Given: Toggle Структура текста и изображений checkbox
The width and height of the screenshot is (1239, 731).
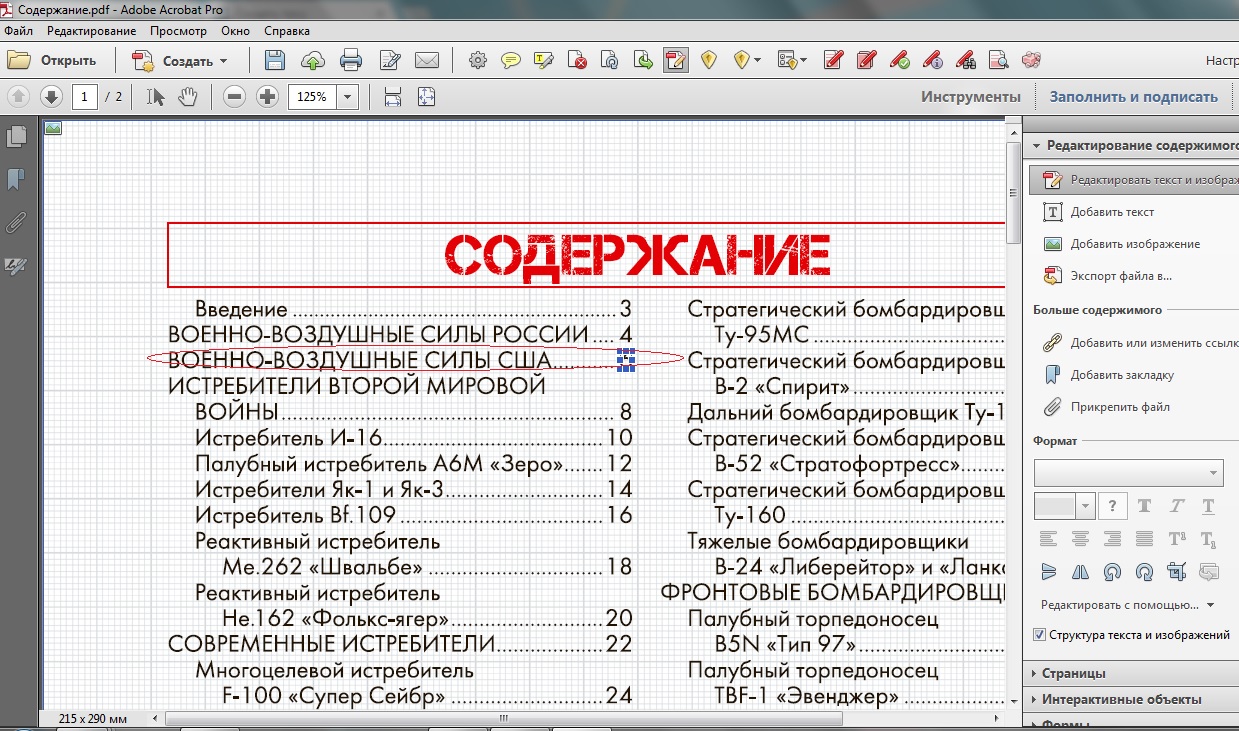Looking at the screenshot, I should (x=1039, y=635).
